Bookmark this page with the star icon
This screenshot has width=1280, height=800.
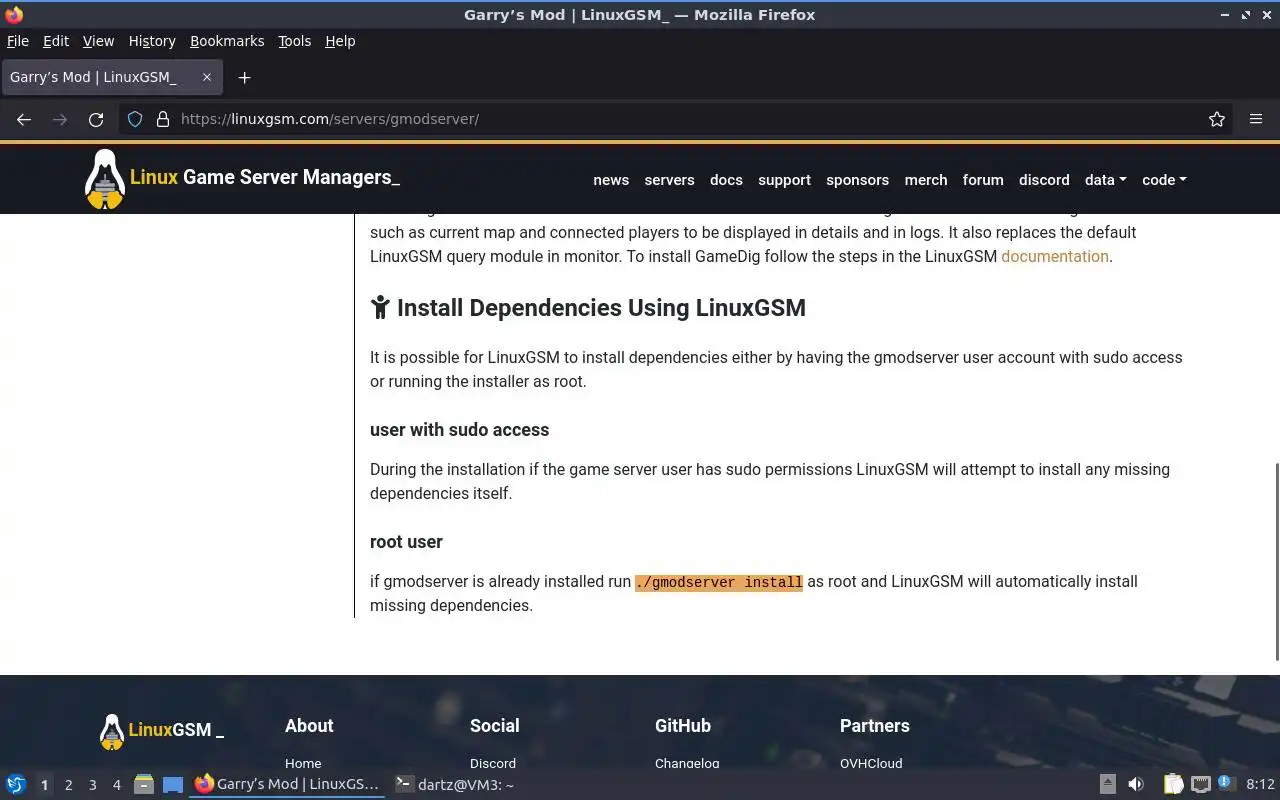(x=1217, y=119)
